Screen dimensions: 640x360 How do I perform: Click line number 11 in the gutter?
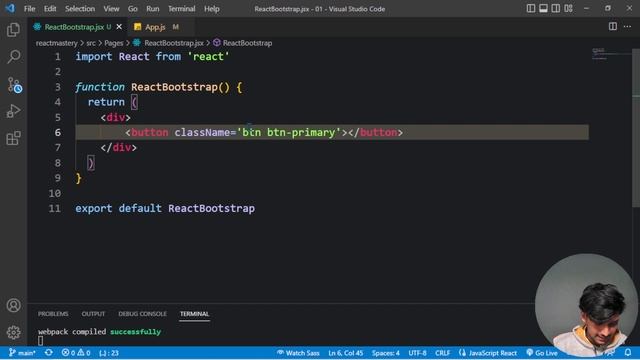click(x=54, y=209)
